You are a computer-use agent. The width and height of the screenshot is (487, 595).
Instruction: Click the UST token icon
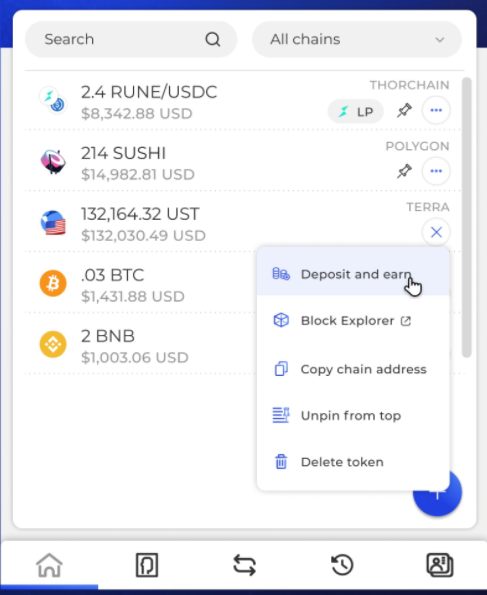(53, 223)
